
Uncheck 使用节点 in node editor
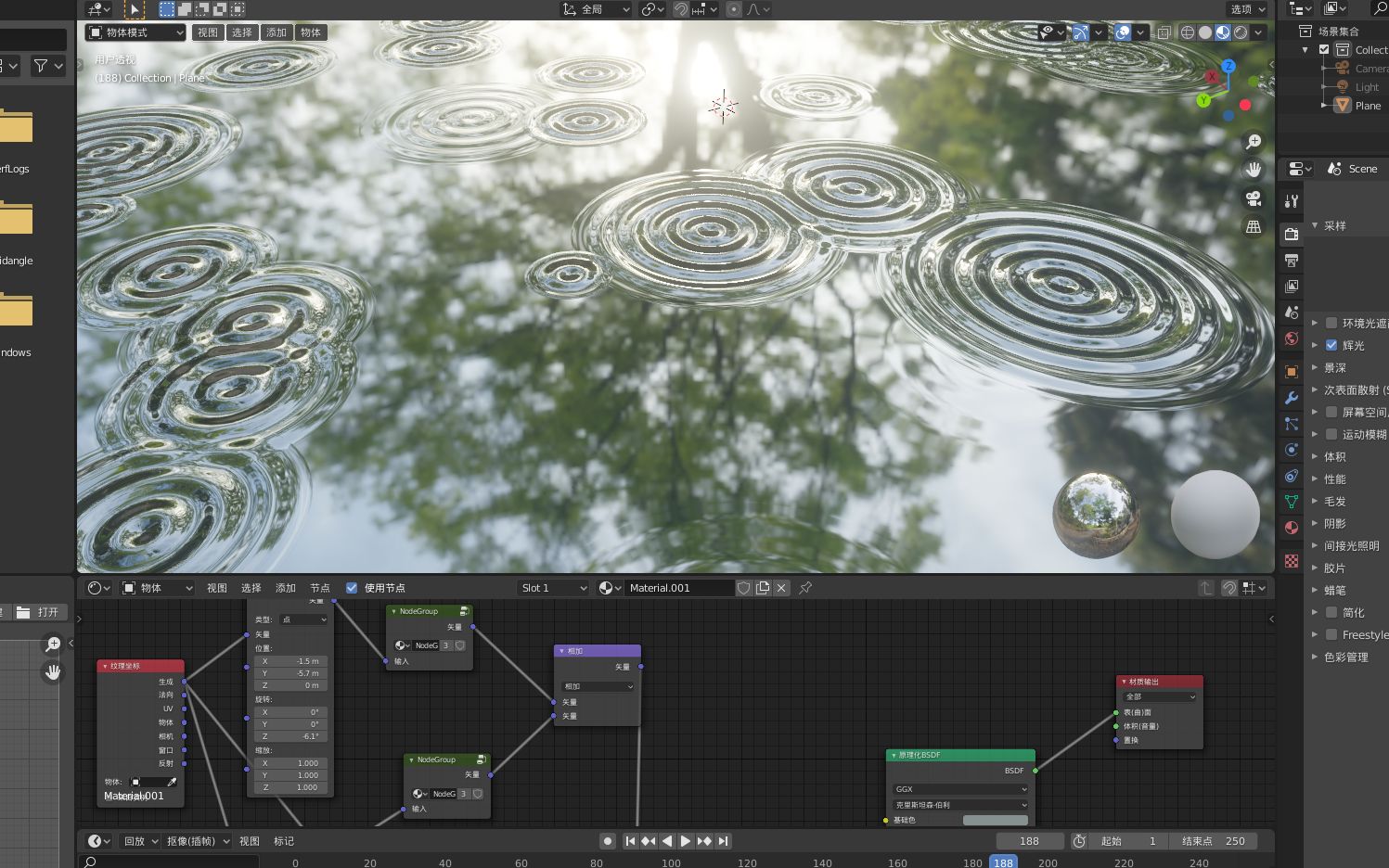(x=352, y=588)
